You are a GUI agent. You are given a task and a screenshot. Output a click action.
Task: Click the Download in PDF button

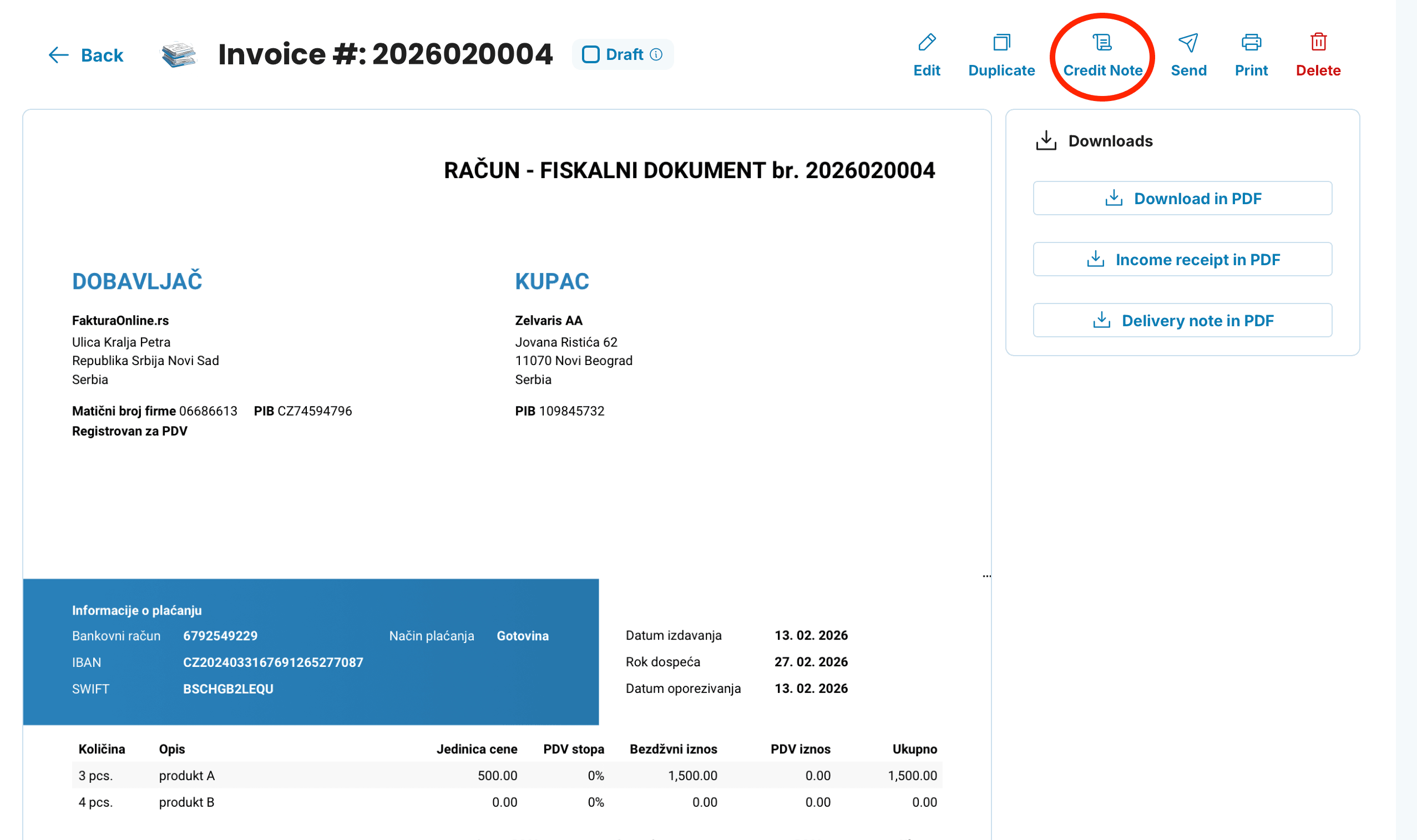point(1182,198)
